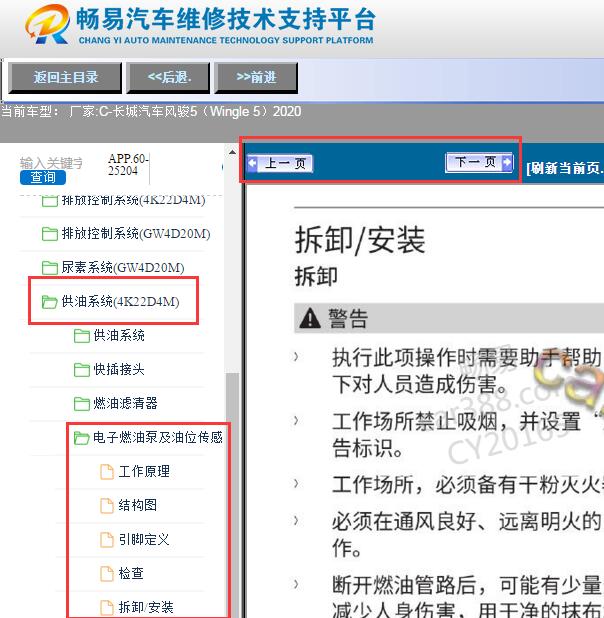Open next page with 下一页
The image size is (604, 618).
pos(479,162)
